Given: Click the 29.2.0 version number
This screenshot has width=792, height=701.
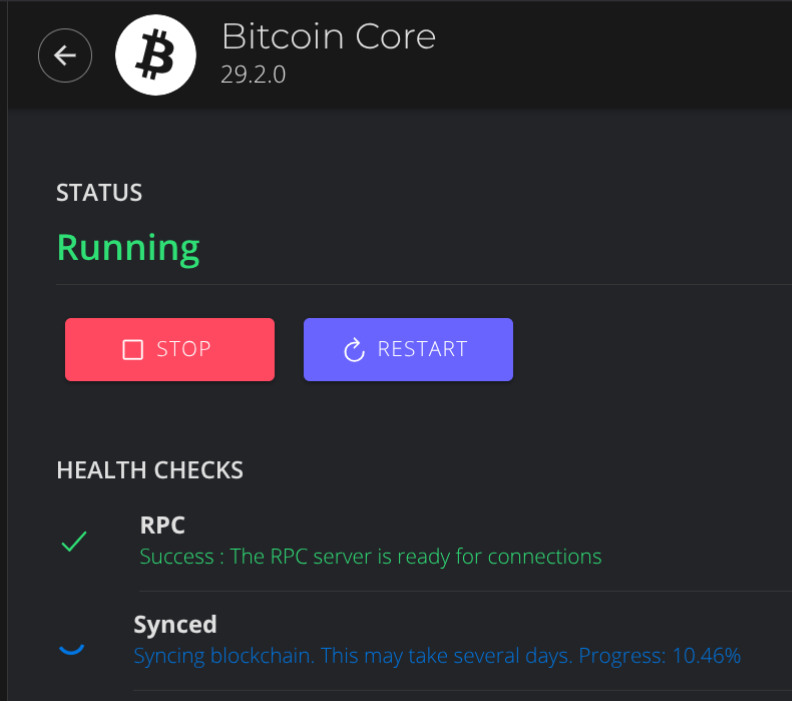Looking at the screenshot, I should coord(254,75).
